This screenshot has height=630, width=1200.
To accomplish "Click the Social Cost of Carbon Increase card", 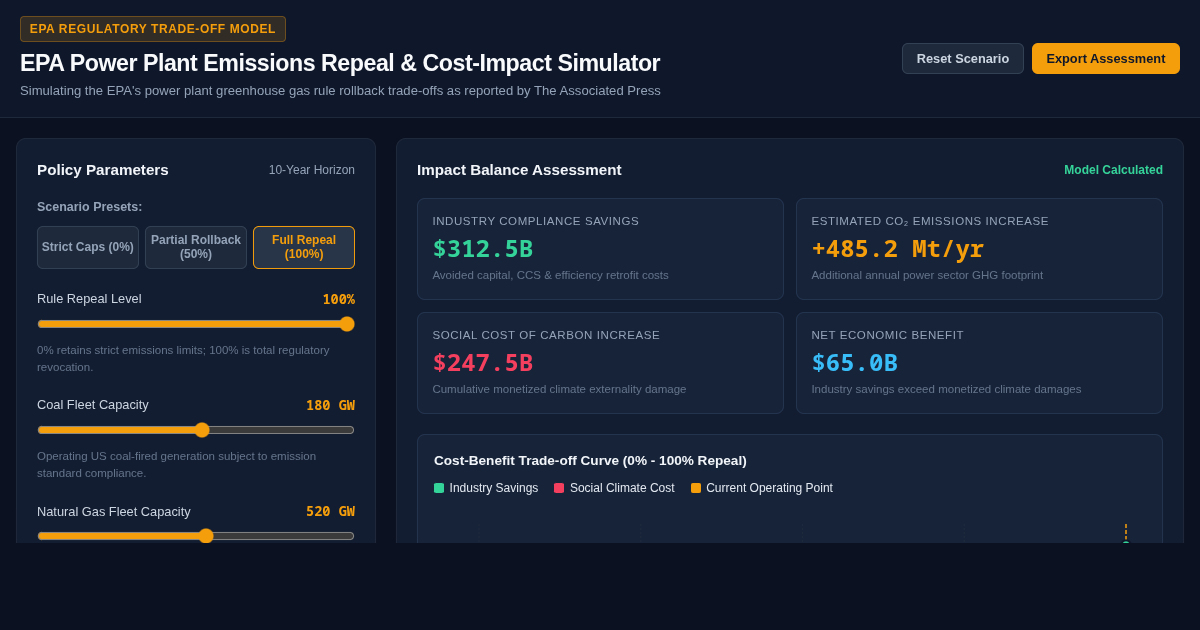I will tap(600, 363).
